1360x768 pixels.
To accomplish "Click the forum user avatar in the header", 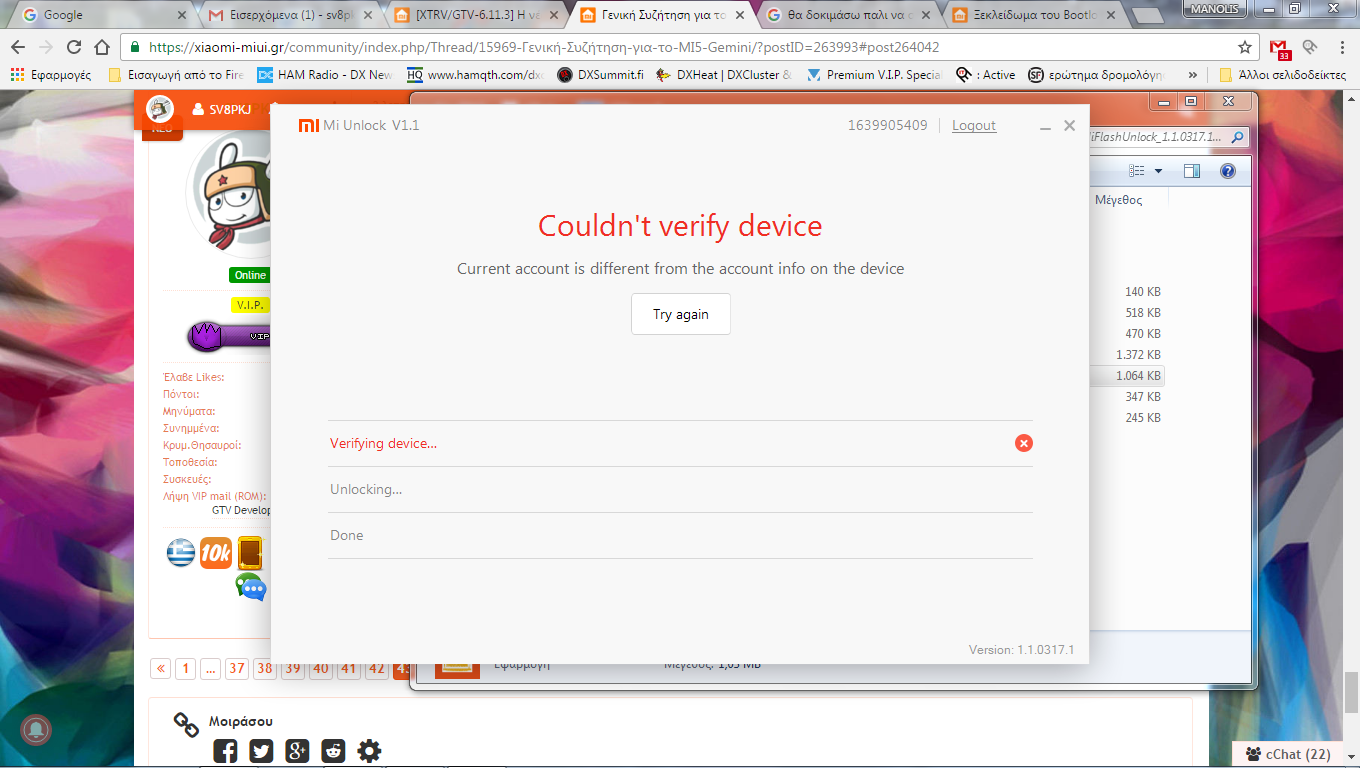I will tap(160, 109).
